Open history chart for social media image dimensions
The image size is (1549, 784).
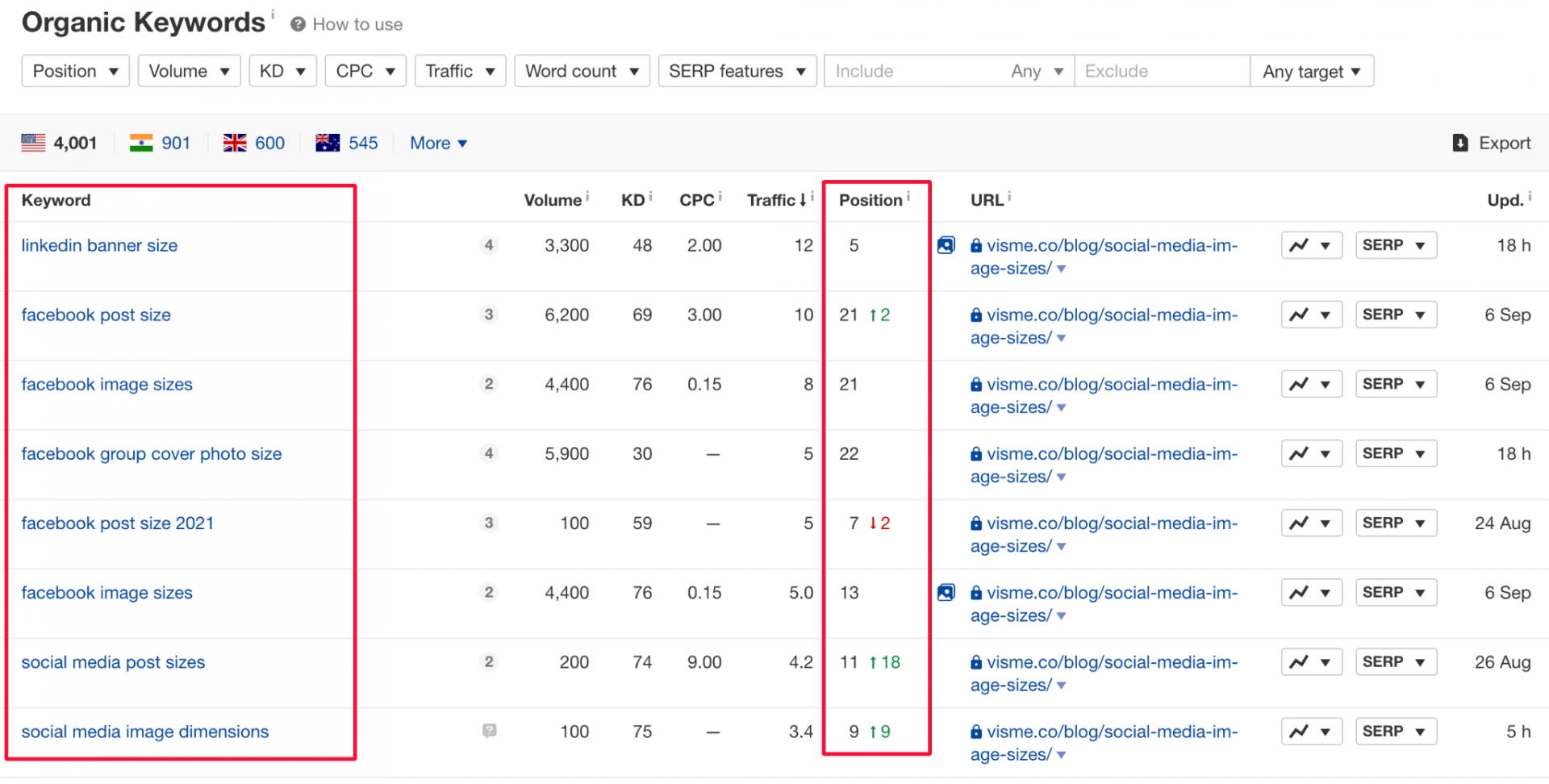point(1311,732)
